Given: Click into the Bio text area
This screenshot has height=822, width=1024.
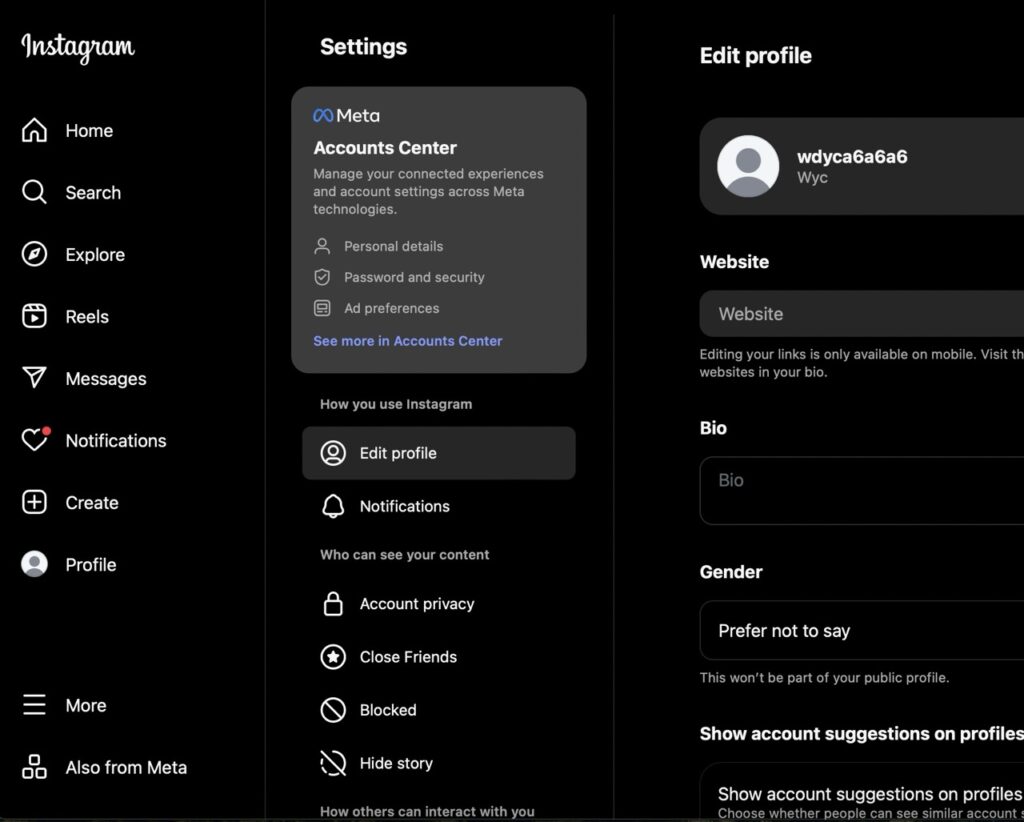Looking at the screenshot, I should pos(861,490).
